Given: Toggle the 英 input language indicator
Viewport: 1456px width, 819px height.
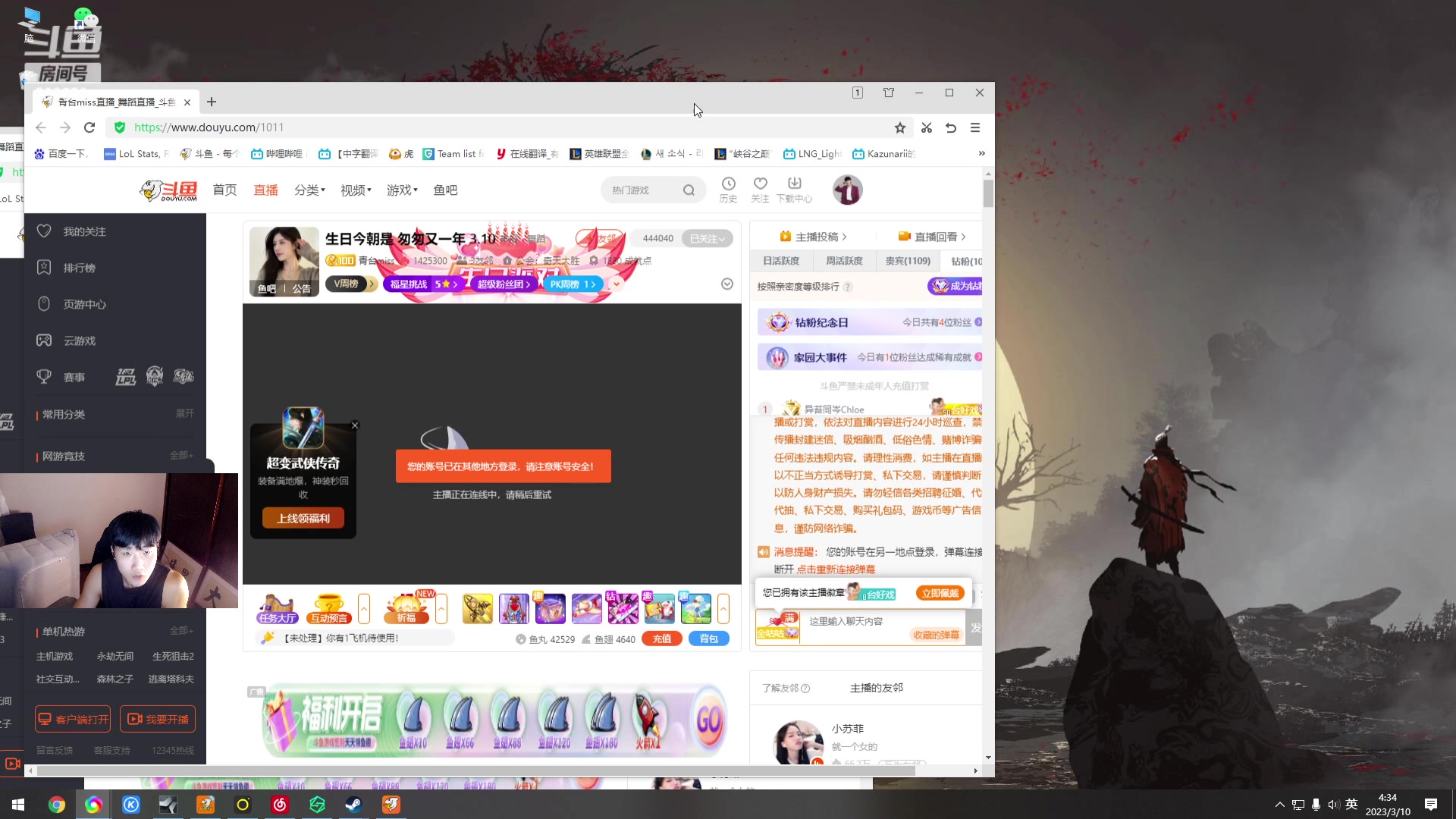Looking at the screenshot, I should pyautogui.click(x=1351, y=805).
